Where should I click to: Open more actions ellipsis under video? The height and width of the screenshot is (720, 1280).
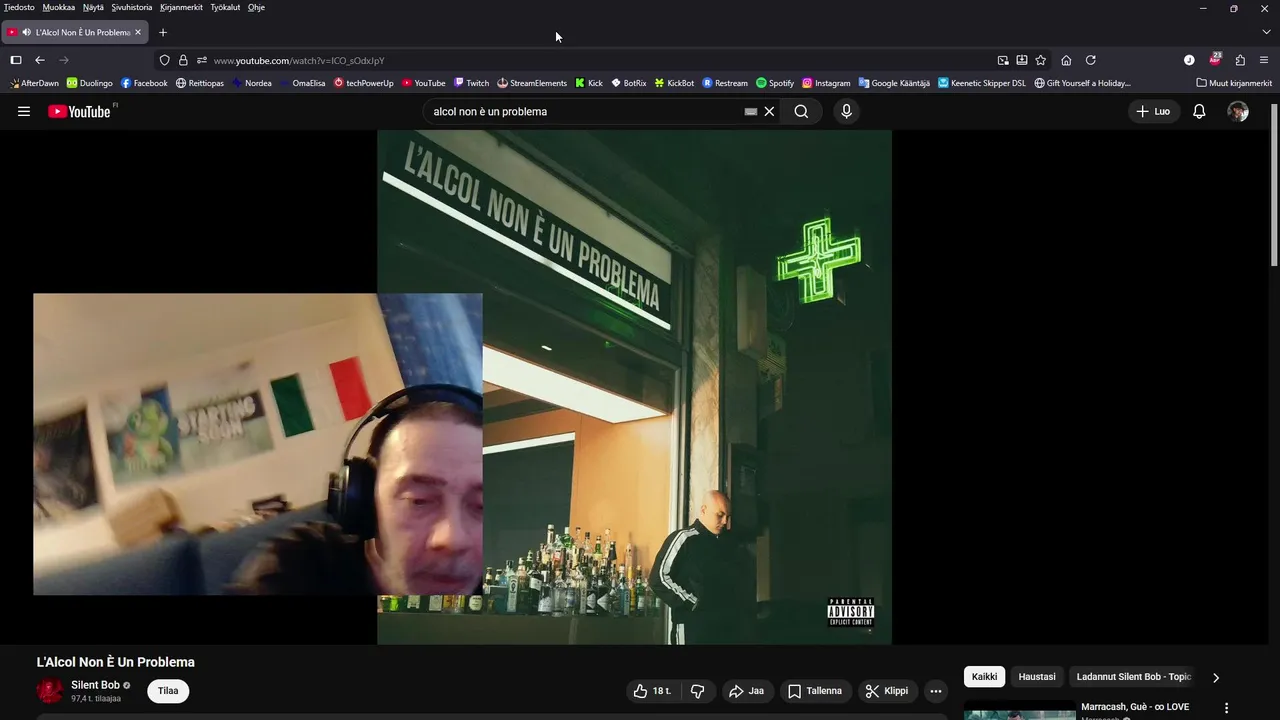935,691
